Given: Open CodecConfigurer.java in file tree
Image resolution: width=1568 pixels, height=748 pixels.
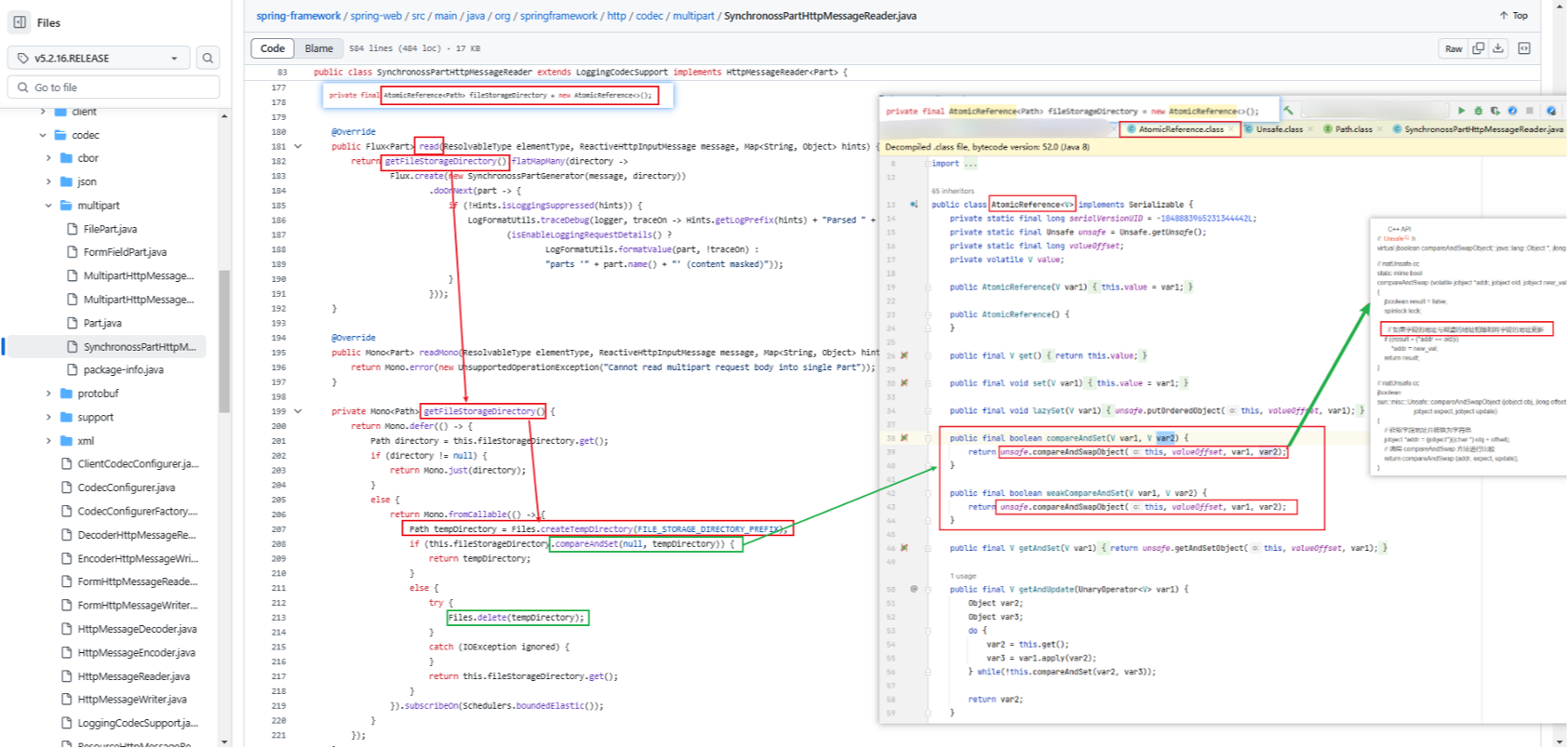Looking at the screenshot, I should tap(126, 488).
